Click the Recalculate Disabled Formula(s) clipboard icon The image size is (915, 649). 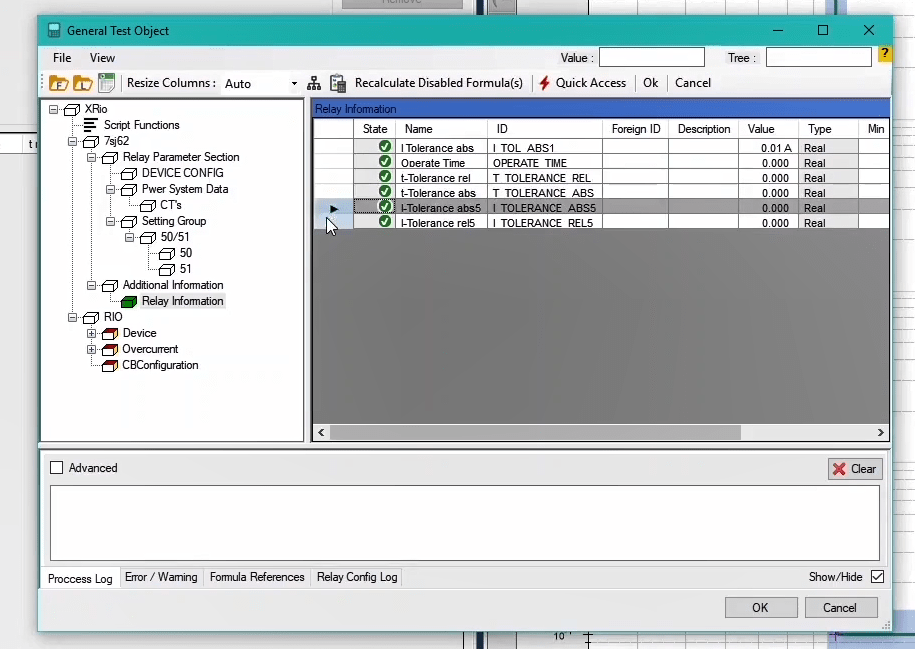click(x=338, y=83)
